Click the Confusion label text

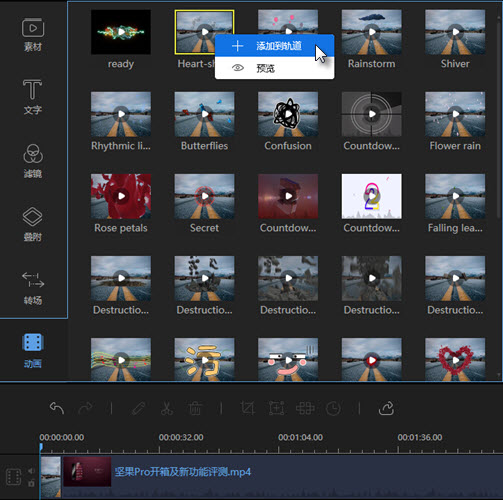pos(288,146)
